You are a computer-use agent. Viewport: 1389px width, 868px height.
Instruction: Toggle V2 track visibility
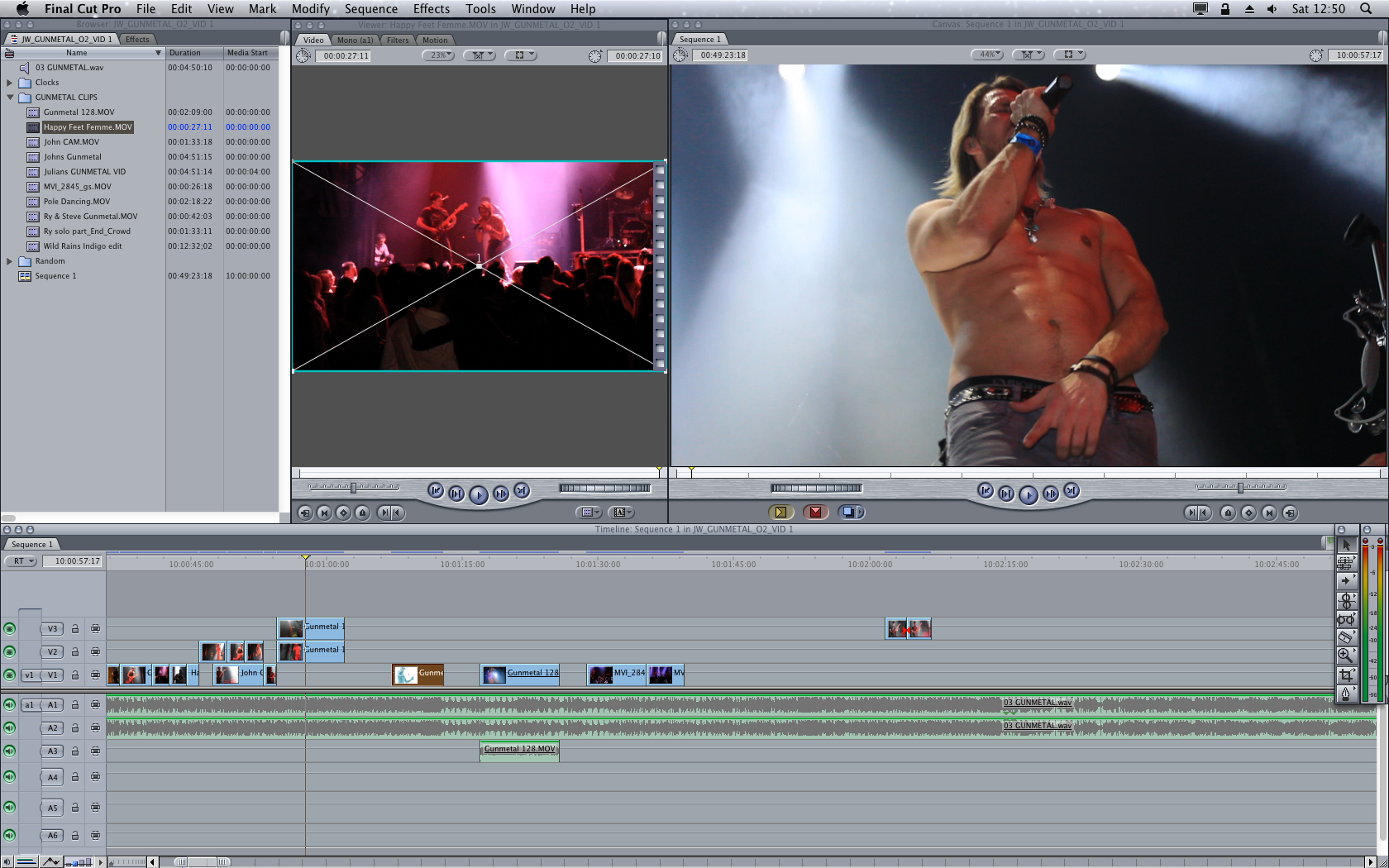[x=9, y=652]
